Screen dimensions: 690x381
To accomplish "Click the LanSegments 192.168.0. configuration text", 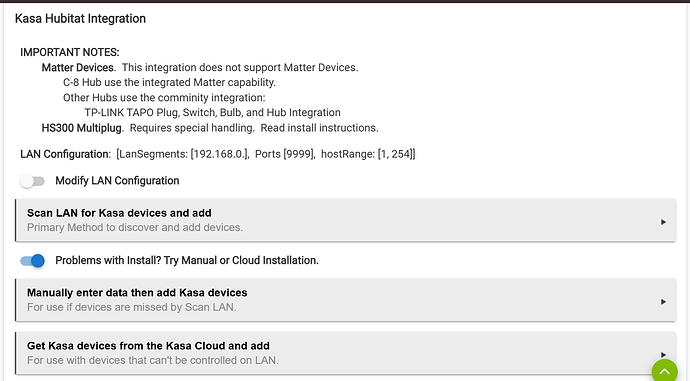I will (x=183, y=154).
